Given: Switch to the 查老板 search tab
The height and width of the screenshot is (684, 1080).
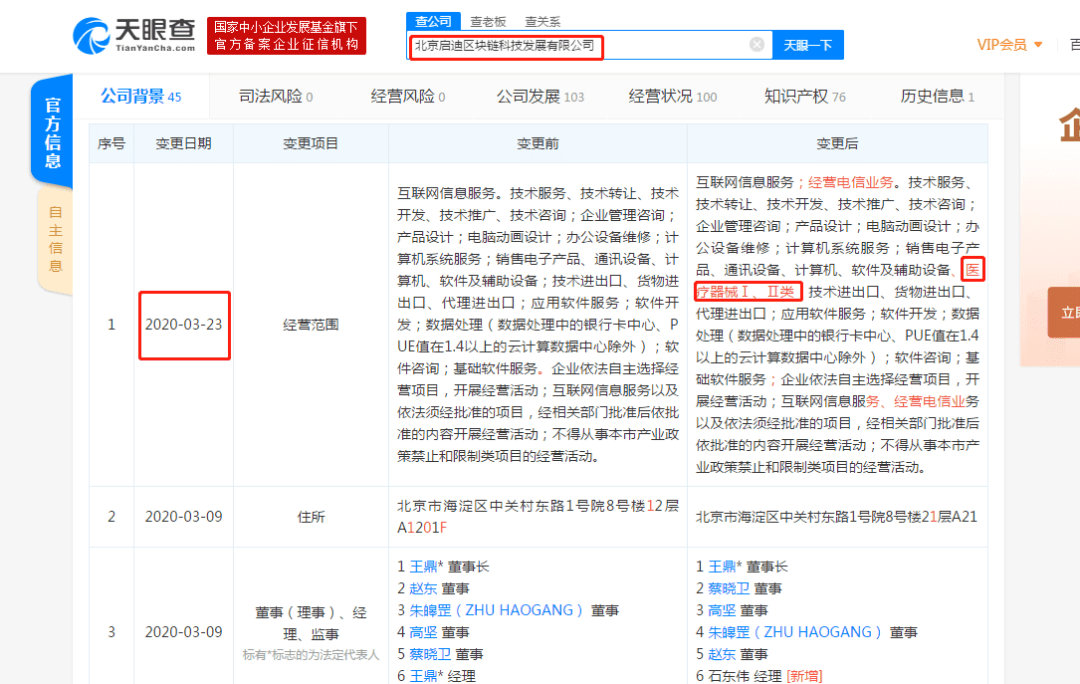Looking at the screenshot, I should tap(488, 22).
